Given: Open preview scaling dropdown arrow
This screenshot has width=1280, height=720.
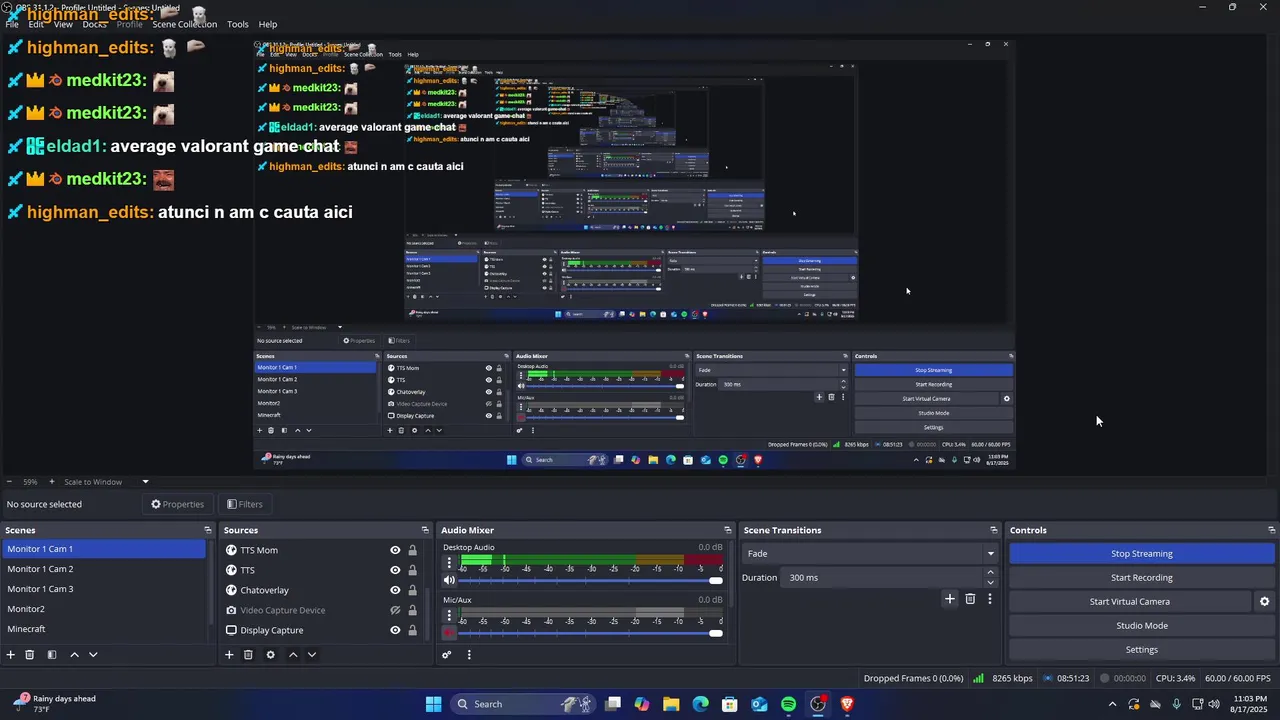Looking at the screenshot, I should pos(145,482).
